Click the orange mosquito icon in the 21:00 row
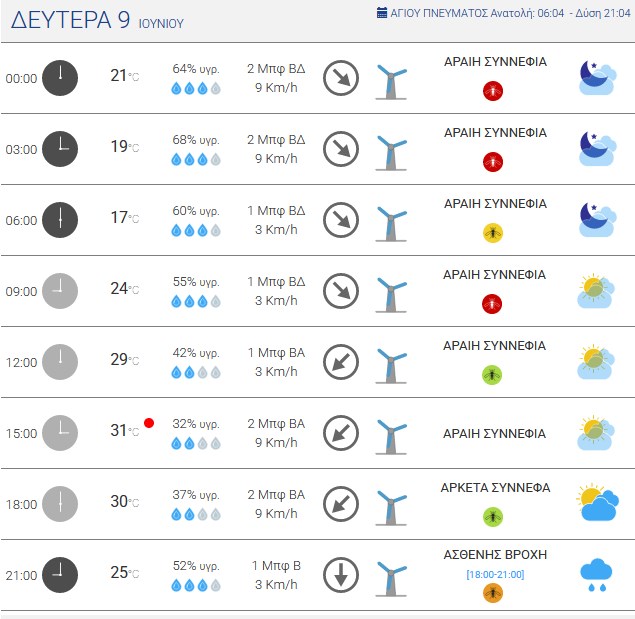The image size is (635, 619). pyautogui.click(x=493, y=593)
